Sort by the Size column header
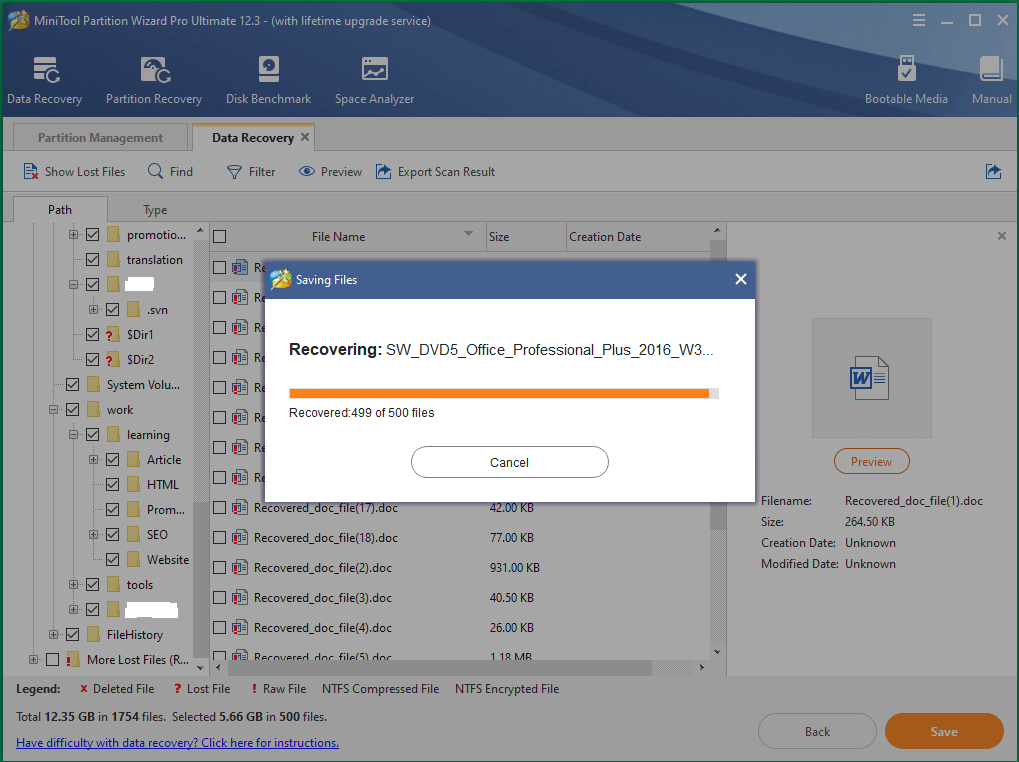 pos(526,236)
